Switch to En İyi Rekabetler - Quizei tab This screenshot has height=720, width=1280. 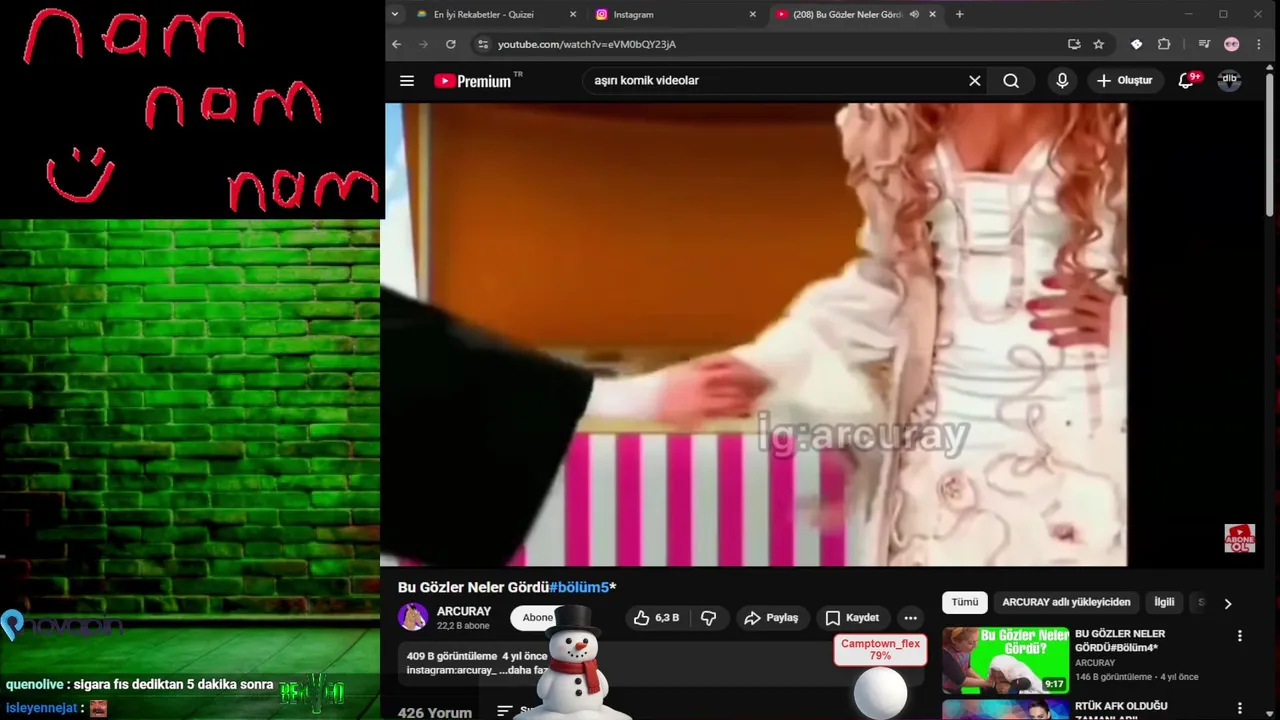coord(483,14)
